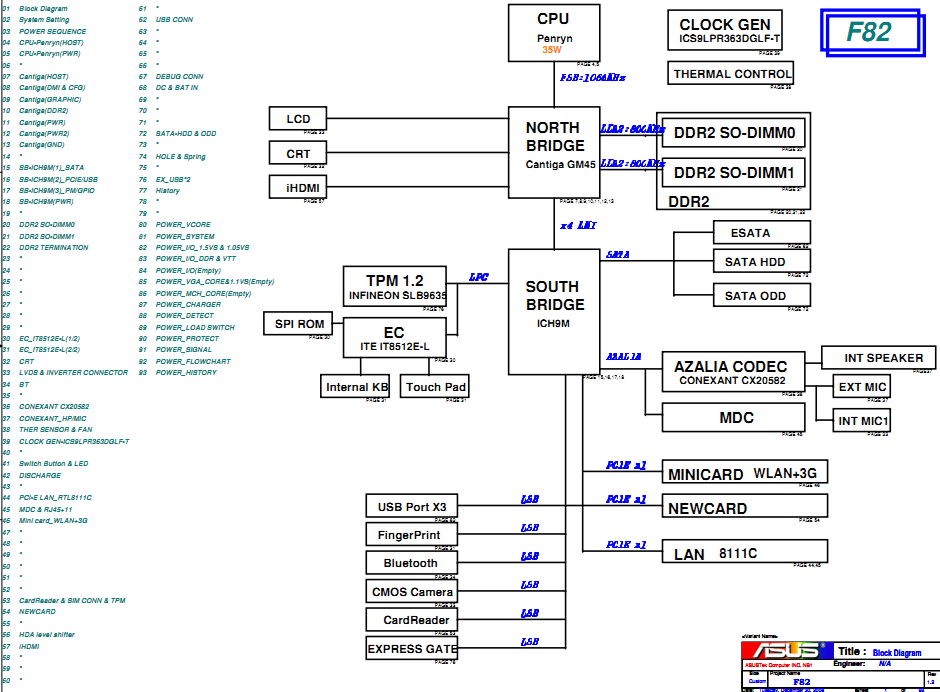This screenshot has height=692, width=940.
Task: Select index entry "34 BT"
Action: pyautogui.click(x=16, y=384)
